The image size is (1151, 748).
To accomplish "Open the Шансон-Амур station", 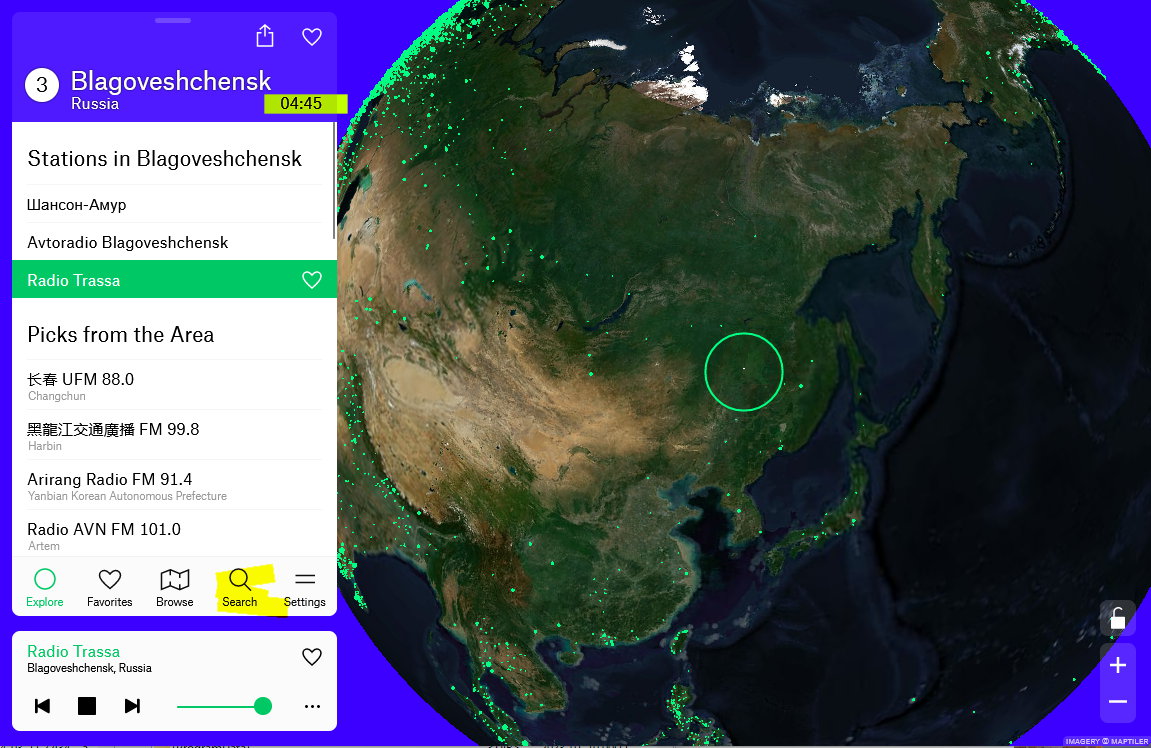I will 174,204.
